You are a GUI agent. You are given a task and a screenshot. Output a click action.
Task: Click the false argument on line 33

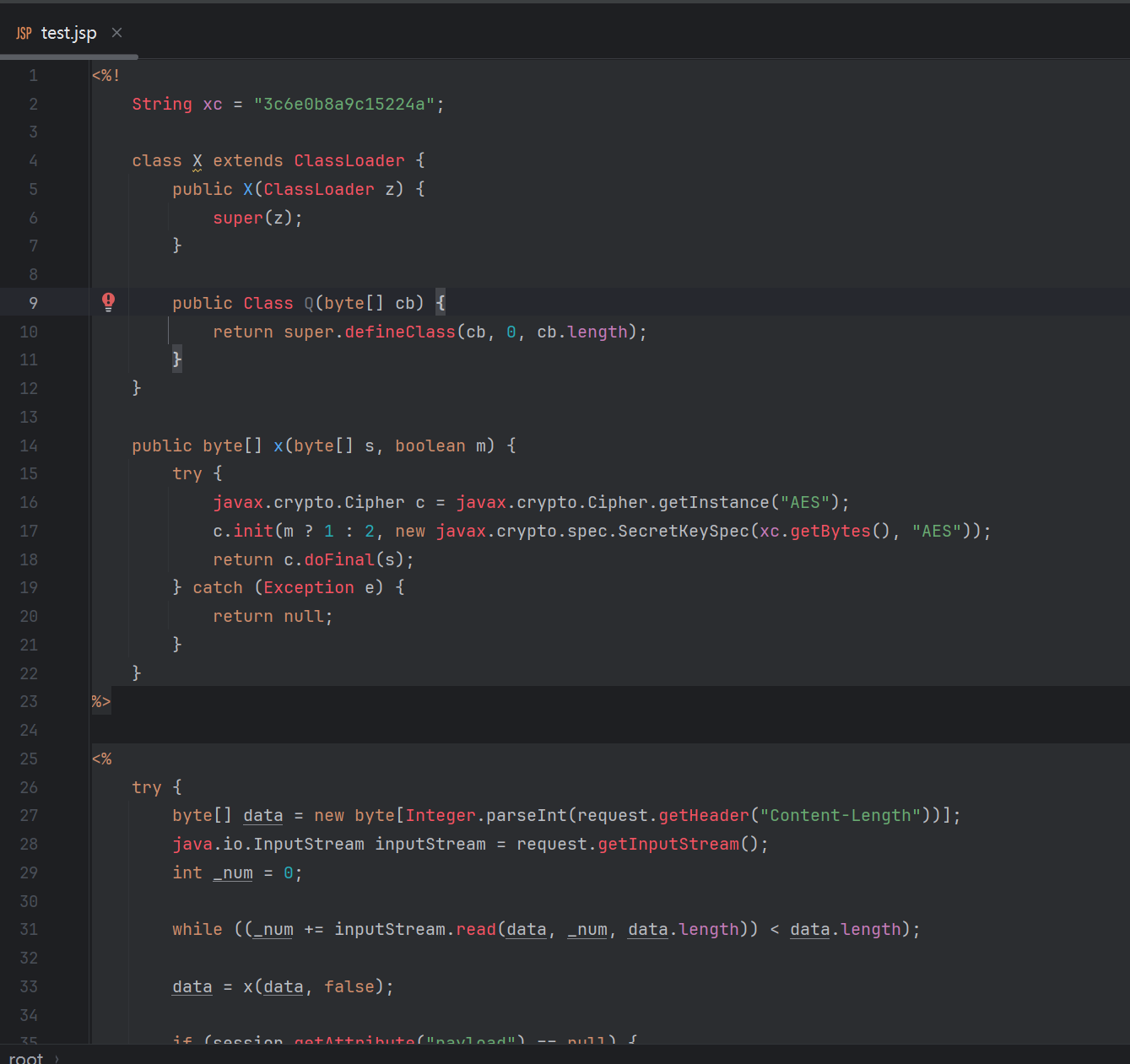(349, 986)
